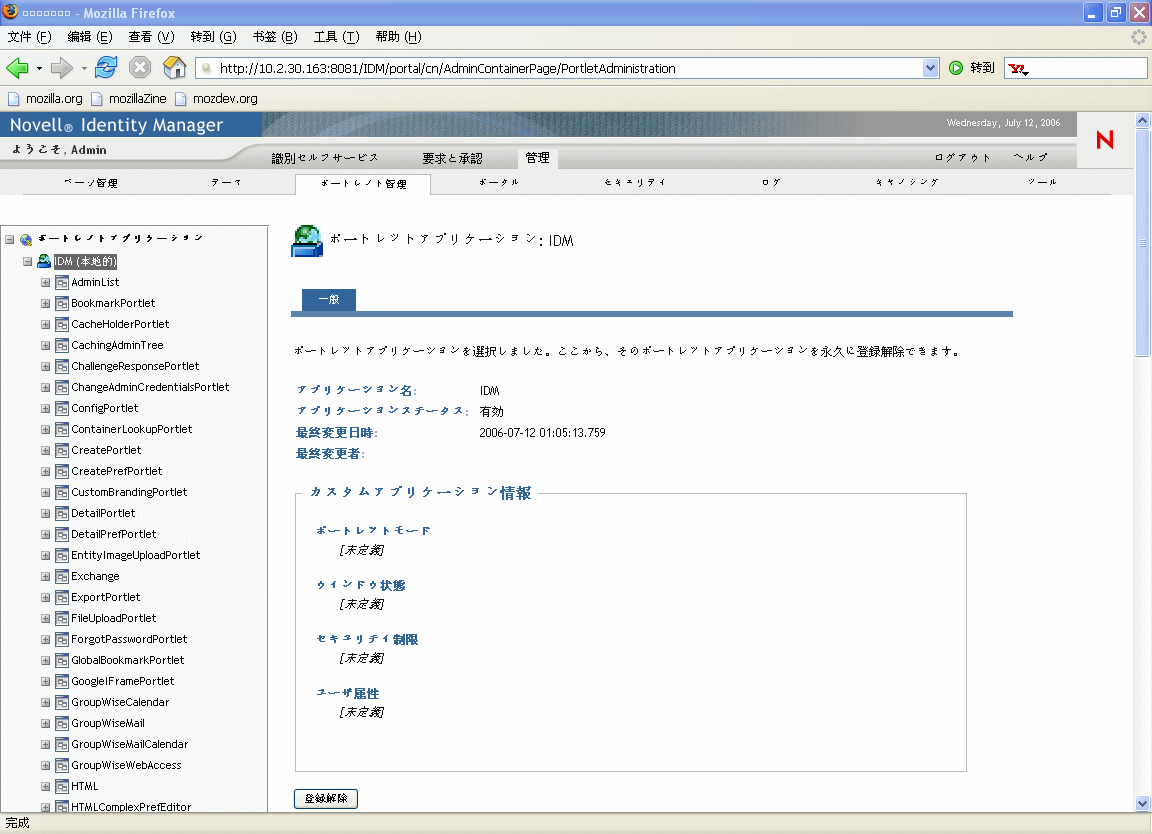
Task: Click the Firefox reload page icon
Action: coord(106,67)
